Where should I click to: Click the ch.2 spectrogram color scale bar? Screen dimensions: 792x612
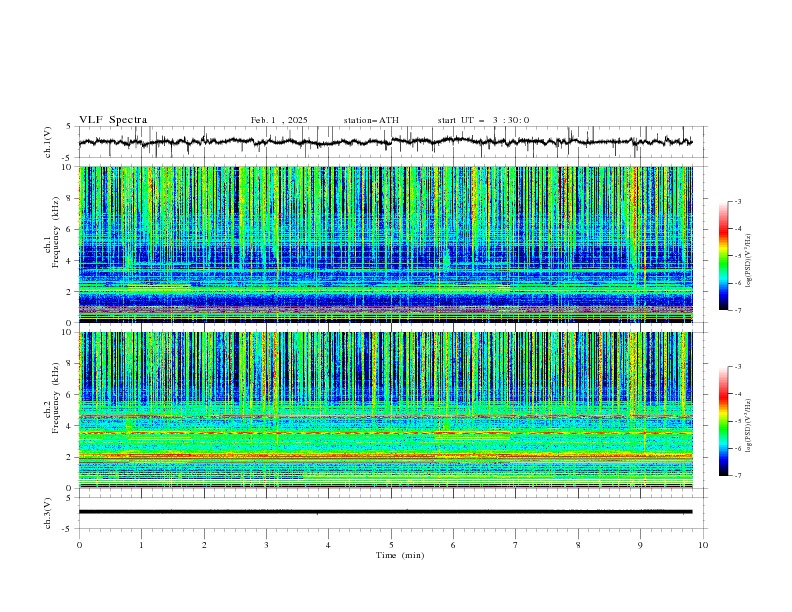click(723, 421)
